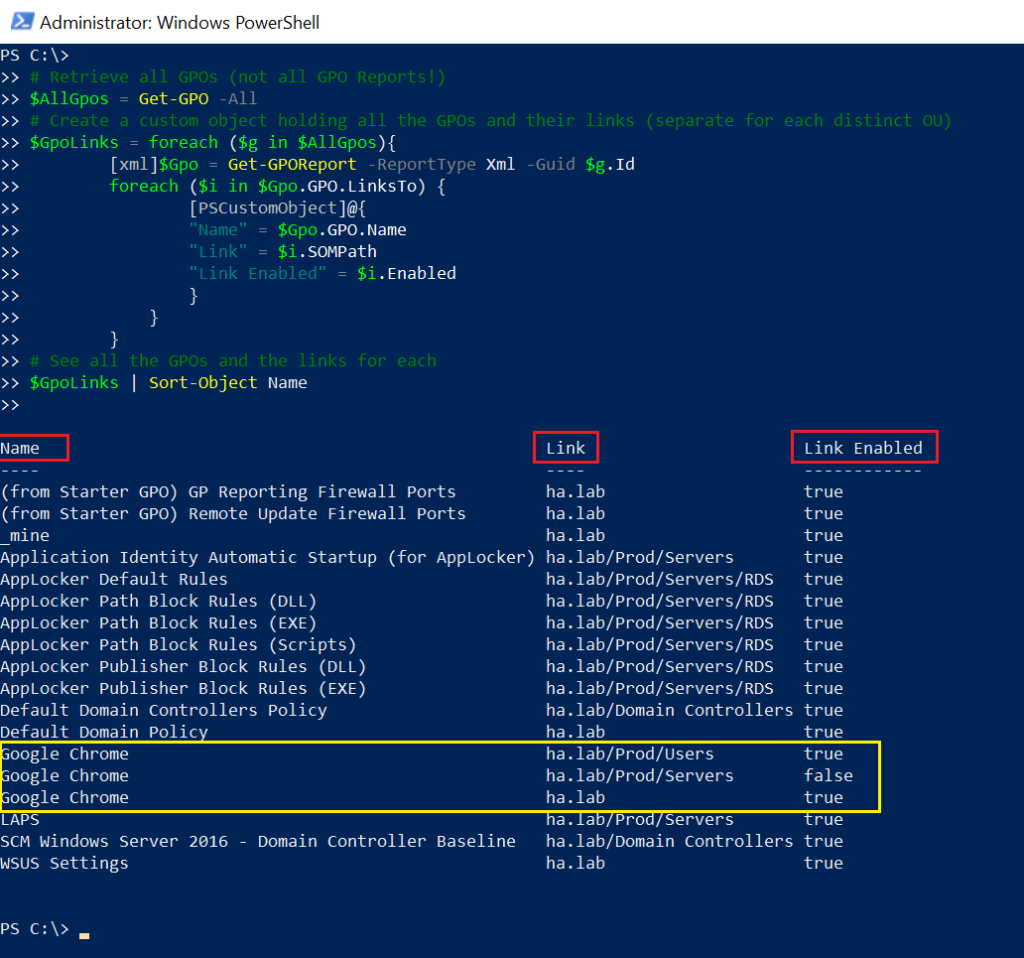The width and height of the screenshot is (1024, 958).
Task: Click the comment '# Retrieve all GPOs' line
Action: [238, 77]
